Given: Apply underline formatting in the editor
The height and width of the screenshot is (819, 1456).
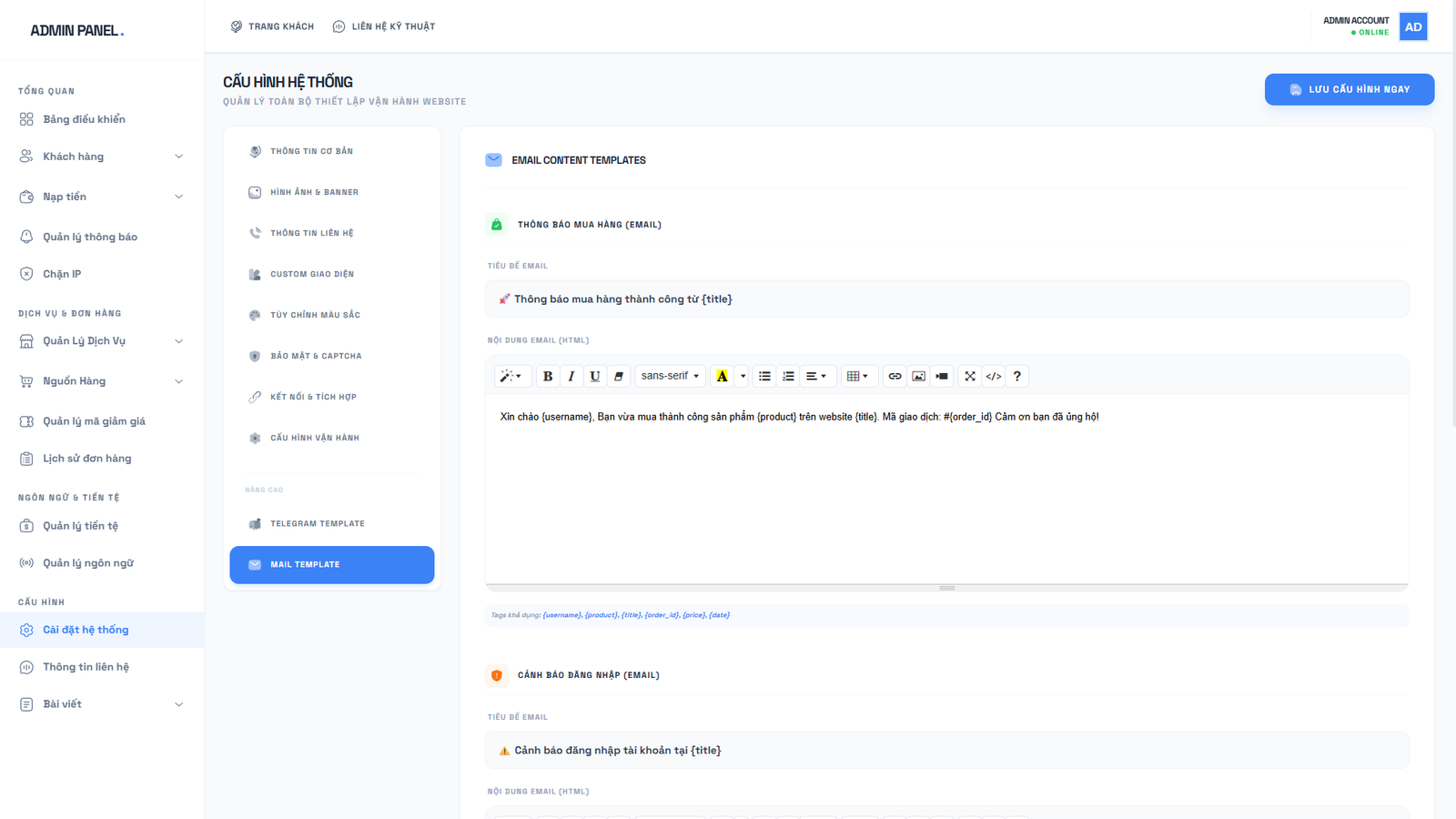Looking at the screenshot, I should coord(595,376).
